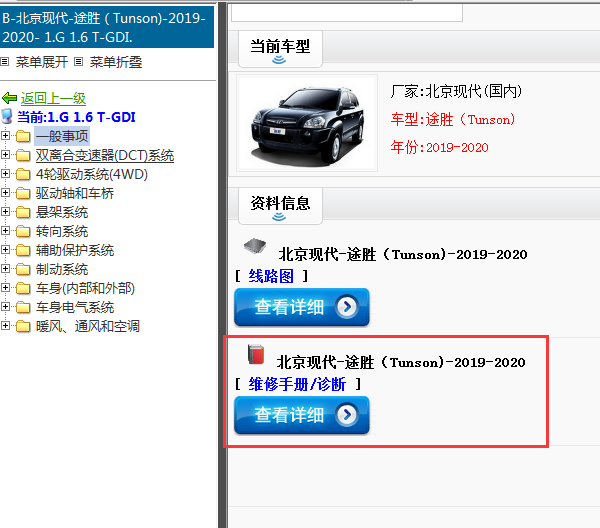This screenshot has width=600, height=528.
Task: Expand the 4轮驱动系统(4WD) node
Action: [5, 173]
